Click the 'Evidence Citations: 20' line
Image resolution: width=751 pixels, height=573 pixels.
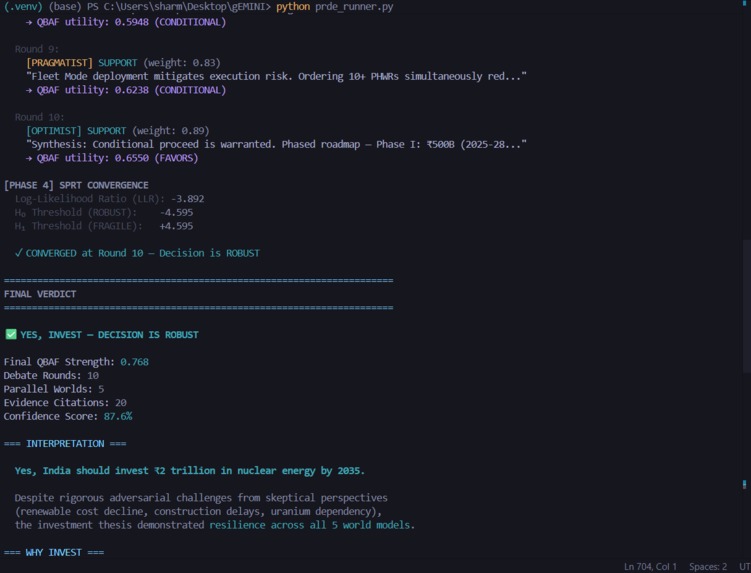(65, 402)
